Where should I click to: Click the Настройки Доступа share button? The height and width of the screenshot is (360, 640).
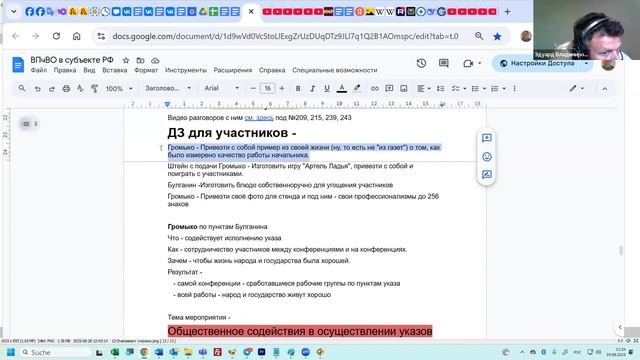click(x=537, y=63)
